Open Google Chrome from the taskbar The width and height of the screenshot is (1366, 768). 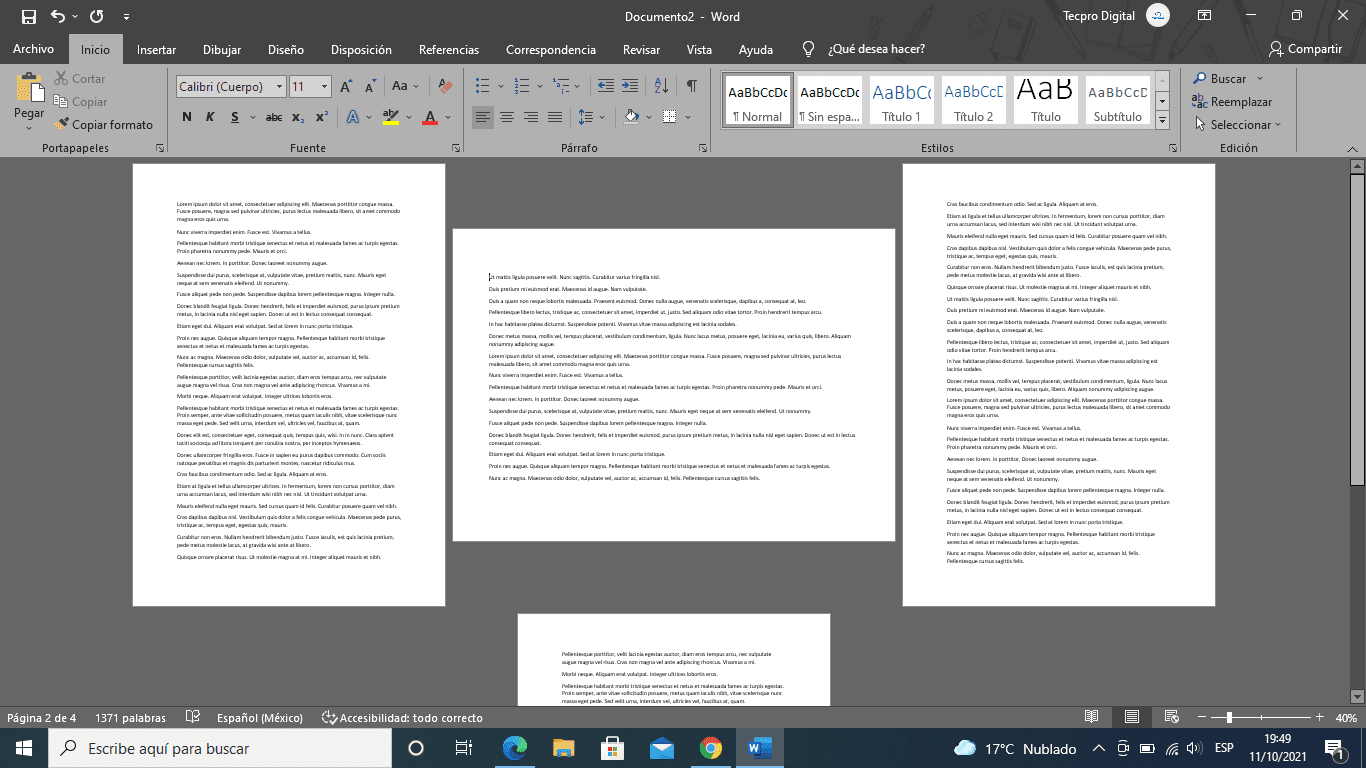click(711, 748)
